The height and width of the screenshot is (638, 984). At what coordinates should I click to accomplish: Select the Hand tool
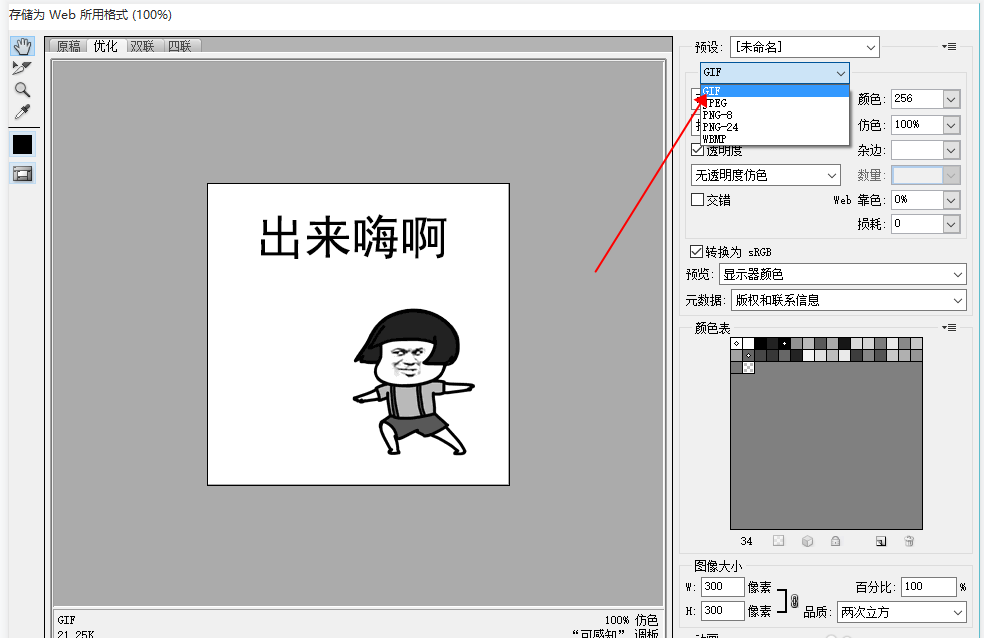[x=23, y=46]
